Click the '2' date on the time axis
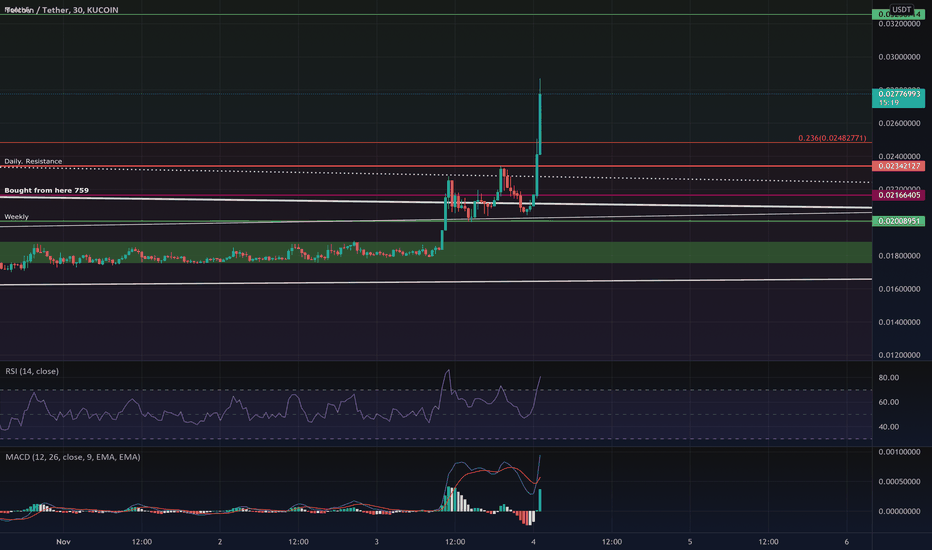Image resolution: width=932 pixels, height=550 pixels. [220, 542]
